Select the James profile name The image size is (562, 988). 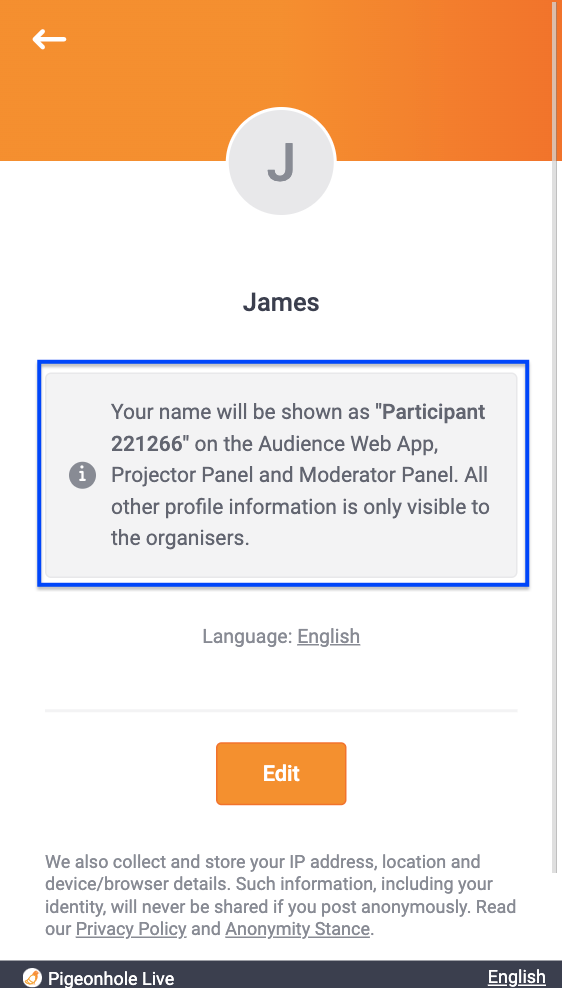(x=281, y=302)
